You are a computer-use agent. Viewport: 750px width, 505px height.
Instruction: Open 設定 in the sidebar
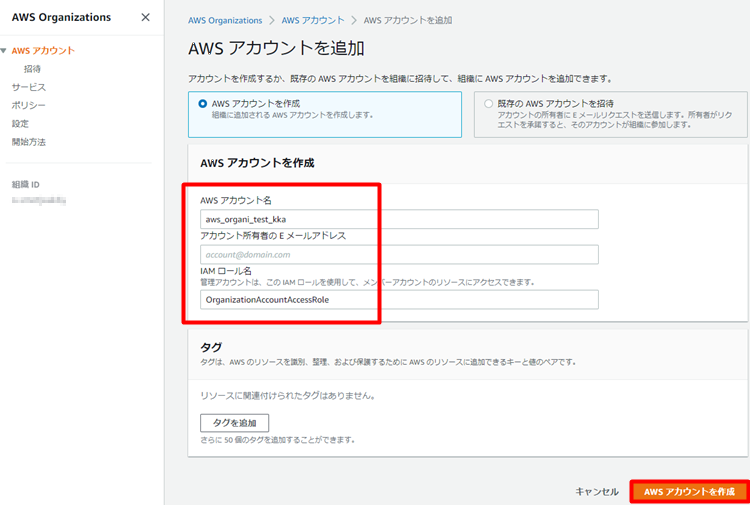pyautogui.click(x=20, y=123)
